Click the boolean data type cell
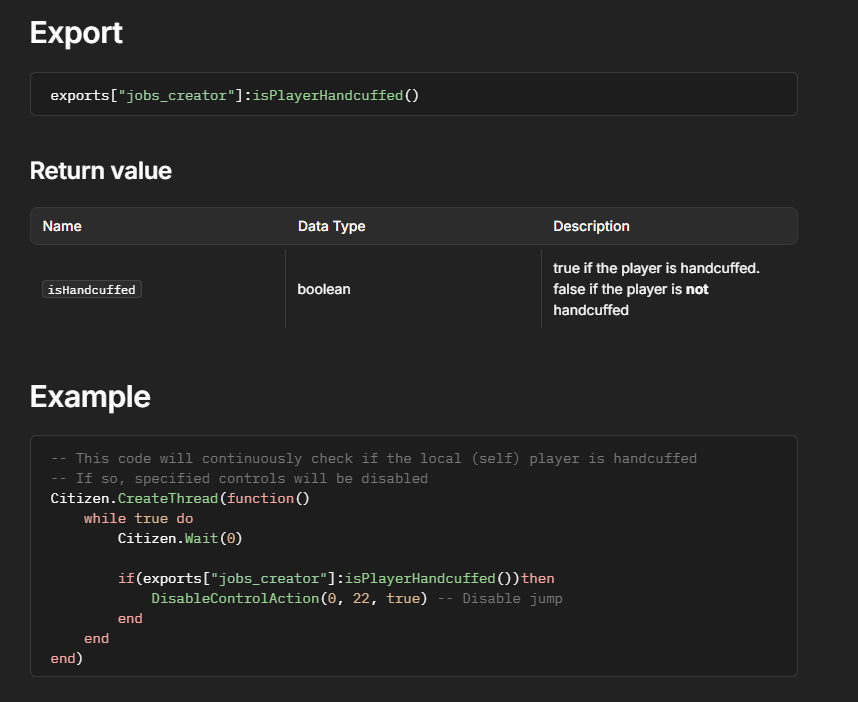 (x=323, y=289)
